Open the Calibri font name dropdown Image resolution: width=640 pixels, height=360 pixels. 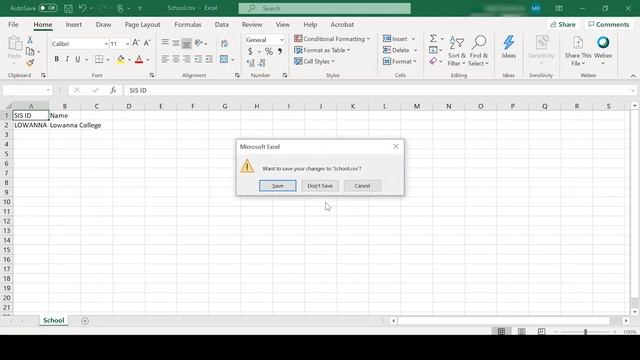point(106,44)
